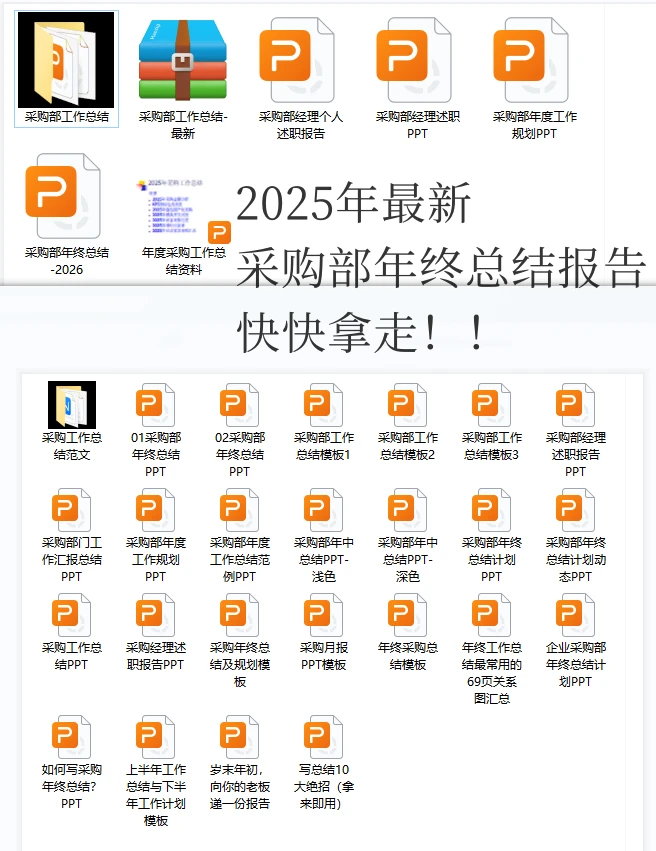Select the file name text 采购部年终总结-2026
The width and height of the screenshot is (656, 851).
[x=67, y=261]
